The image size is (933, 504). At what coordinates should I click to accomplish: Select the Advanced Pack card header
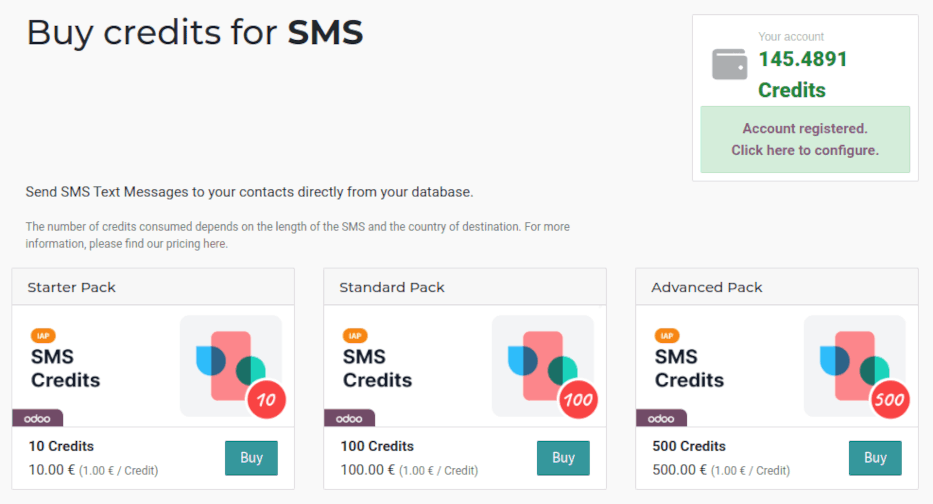pos(777,287)
